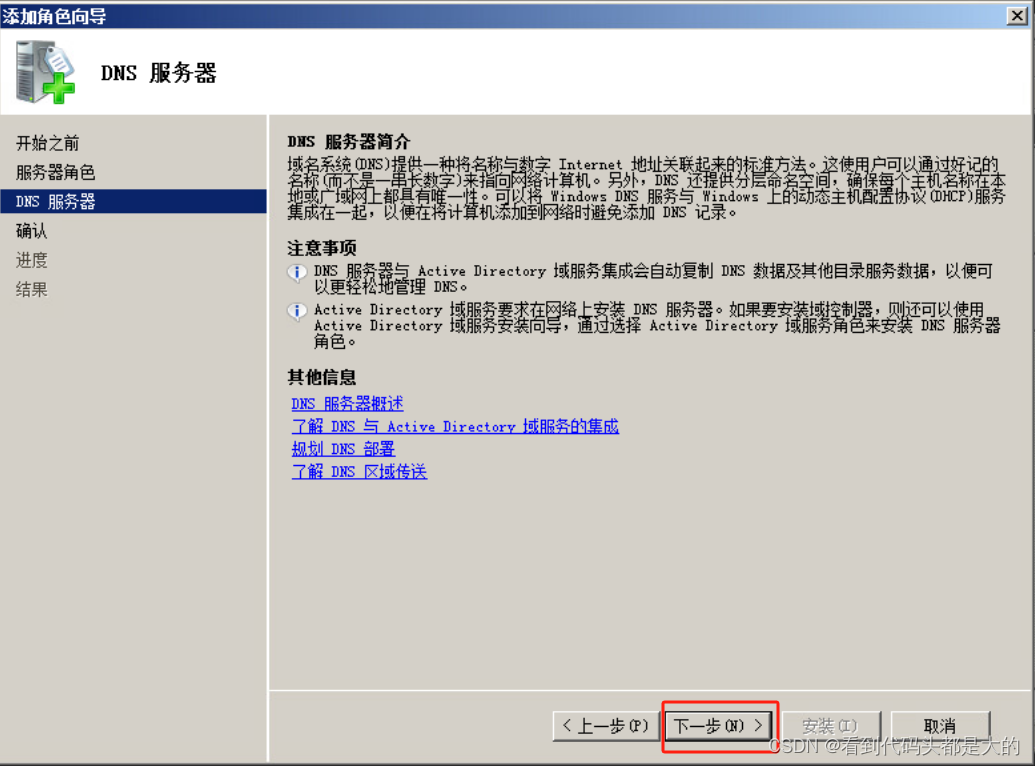Click the 注意事项 heading

[321, 248]
